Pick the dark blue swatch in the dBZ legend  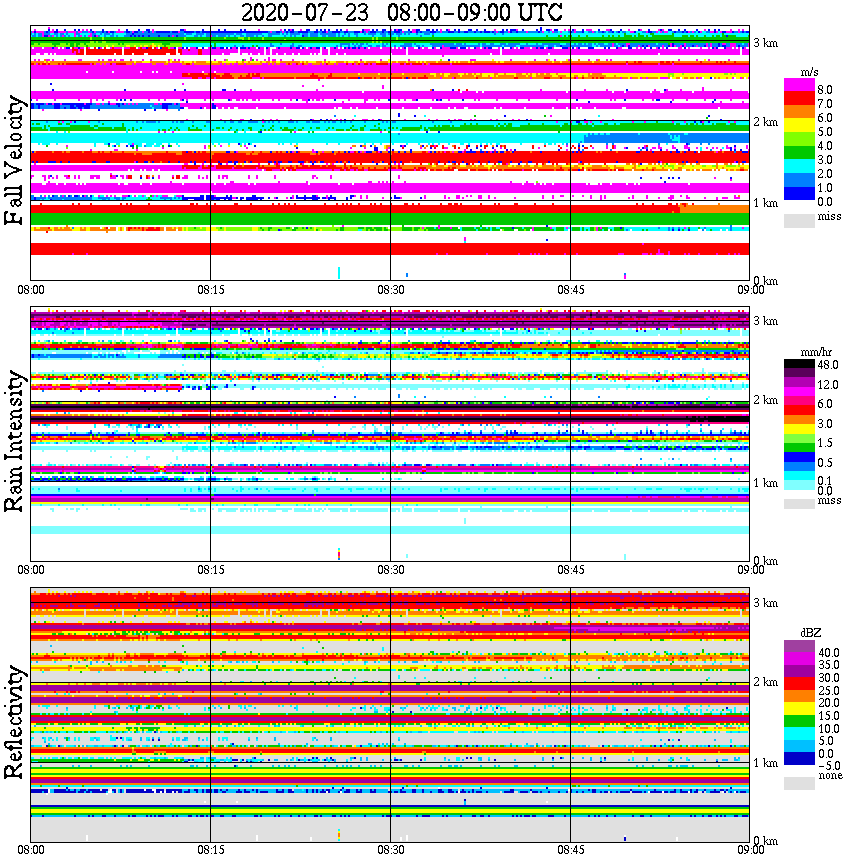(799, 758)
